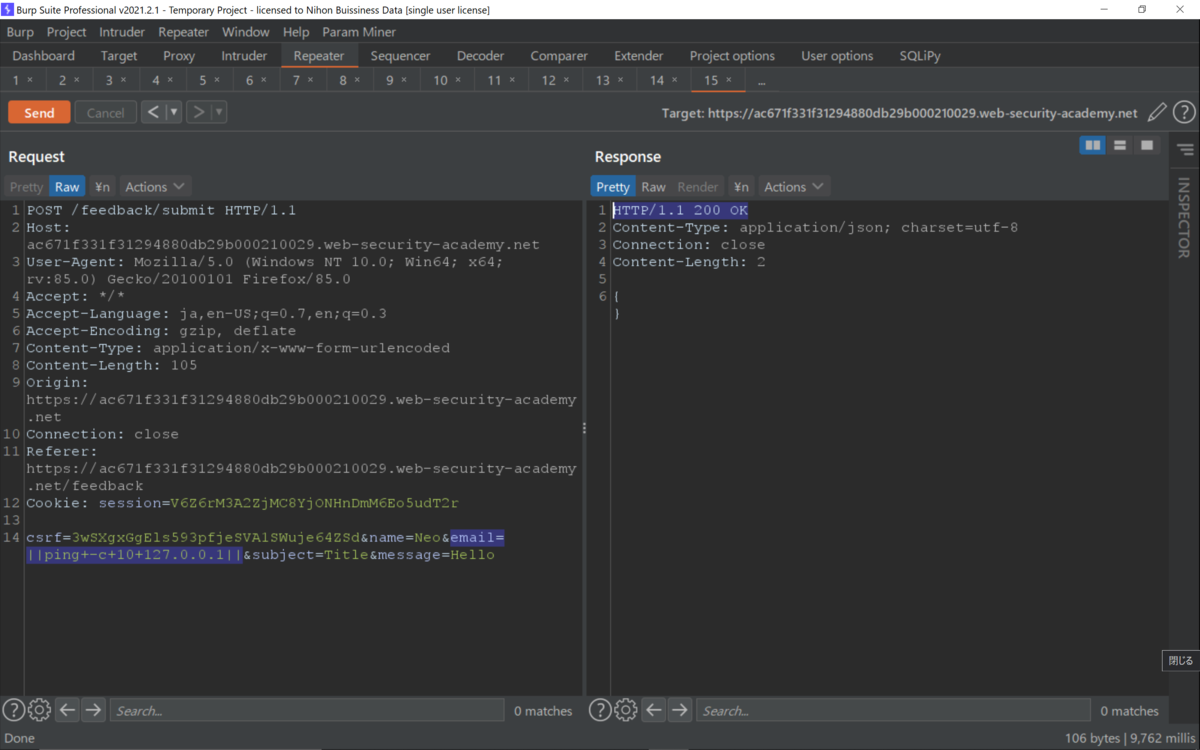Image resolution: width=1200 pixels, height=750 pixels.
Task: Switch Response view to Render
Action: 698,187
